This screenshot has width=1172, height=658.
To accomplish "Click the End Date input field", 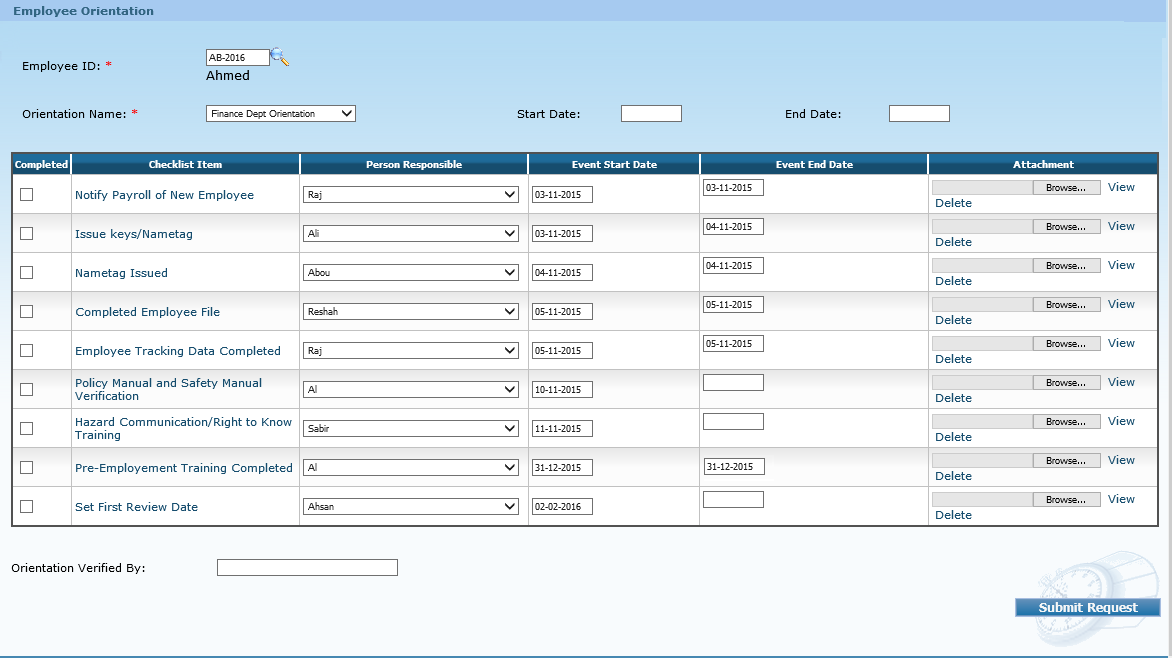I will point(919,114).
